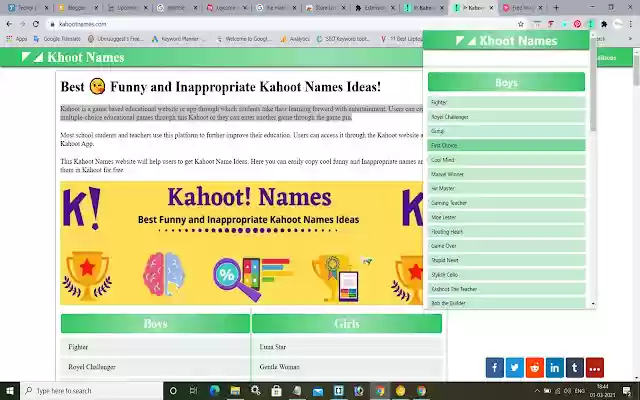Open more share options red button
The width and height of the screenshot is (640, 400).
pos(594,368)
